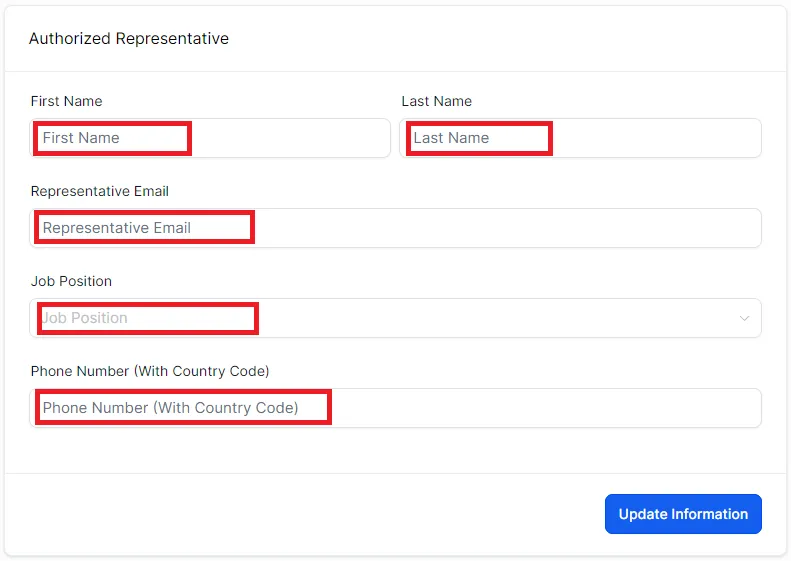Focus the First Name input field
This screenshot has width=791, height=561.
210,138
